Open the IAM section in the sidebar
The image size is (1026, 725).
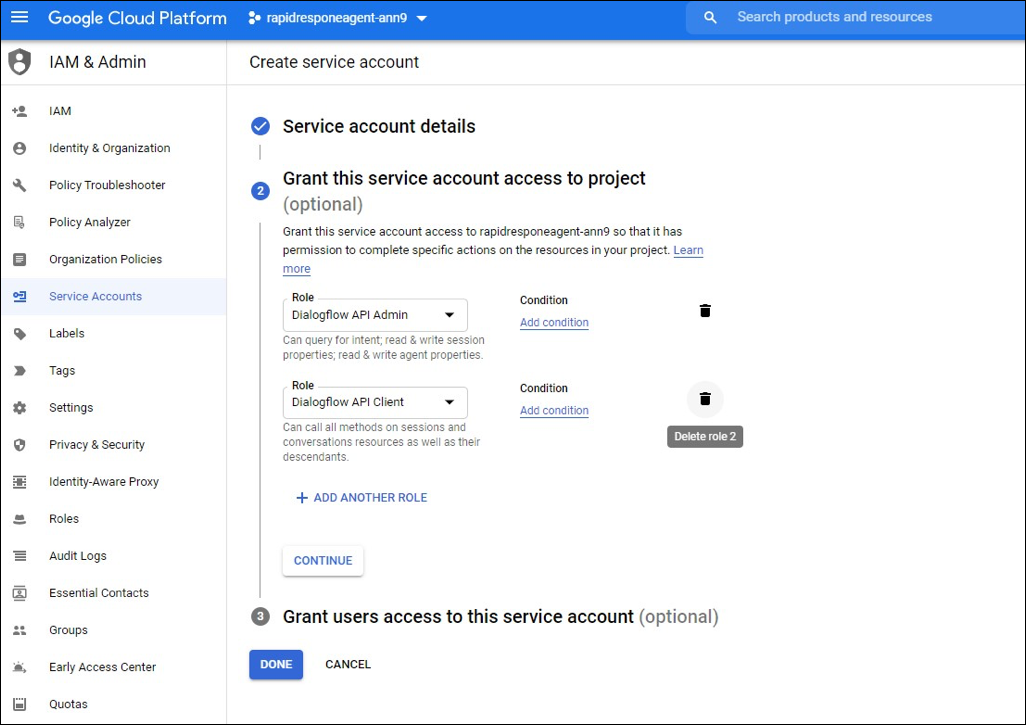(x=61, y=111)
